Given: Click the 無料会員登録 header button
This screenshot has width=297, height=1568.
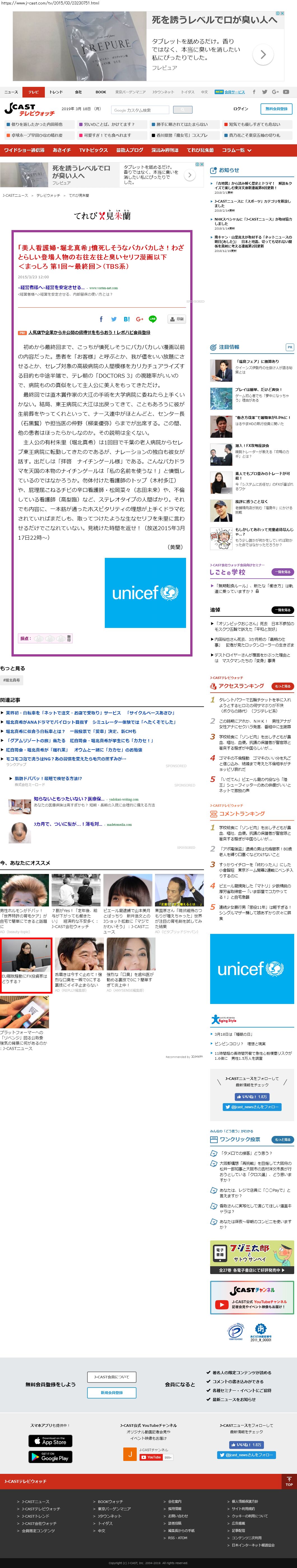Looking at the screenshot, I should tap(276, 109).
